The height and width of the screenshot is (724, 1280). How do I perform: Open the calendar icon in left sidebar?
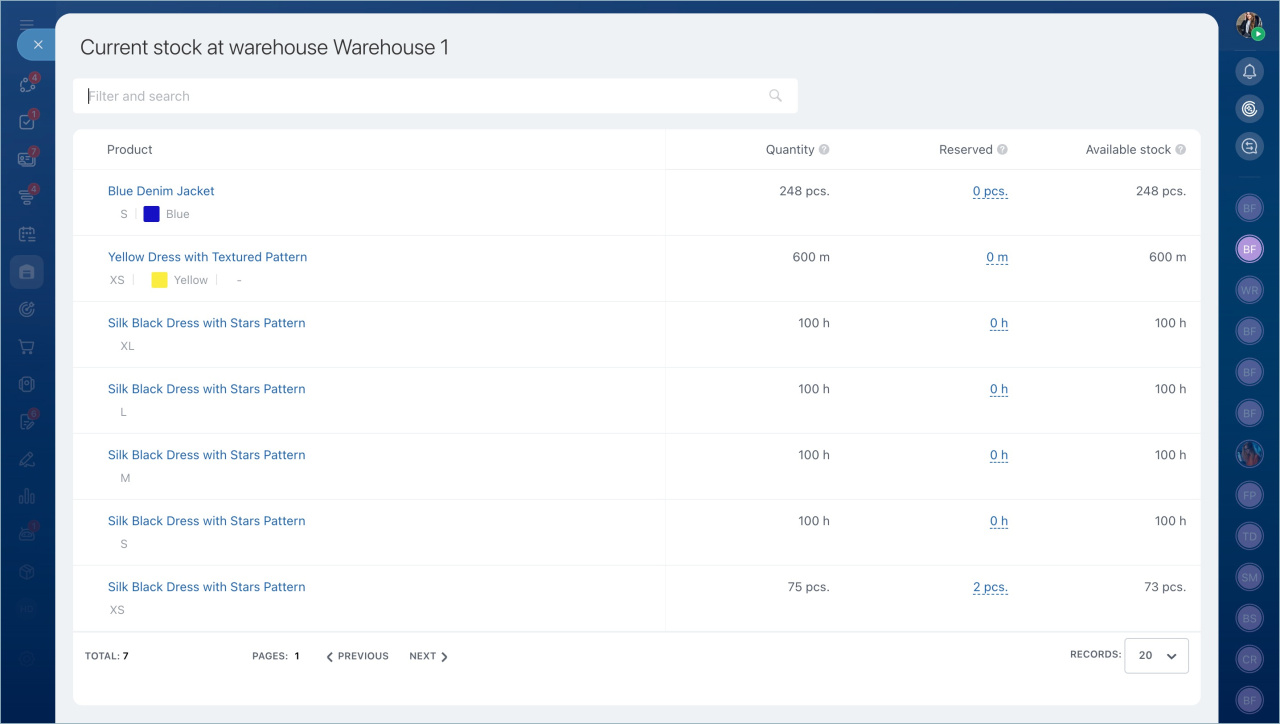tap(27, 234)
